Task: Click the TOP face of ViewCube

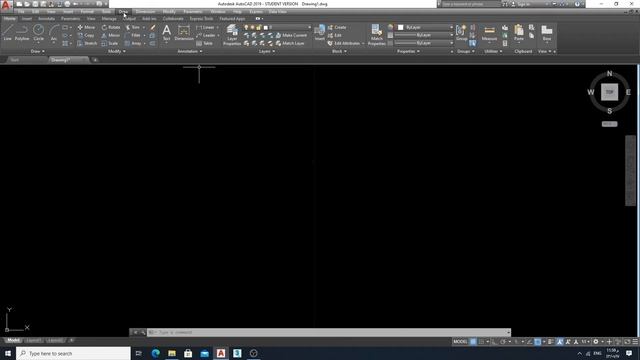Action: [609, 92]
